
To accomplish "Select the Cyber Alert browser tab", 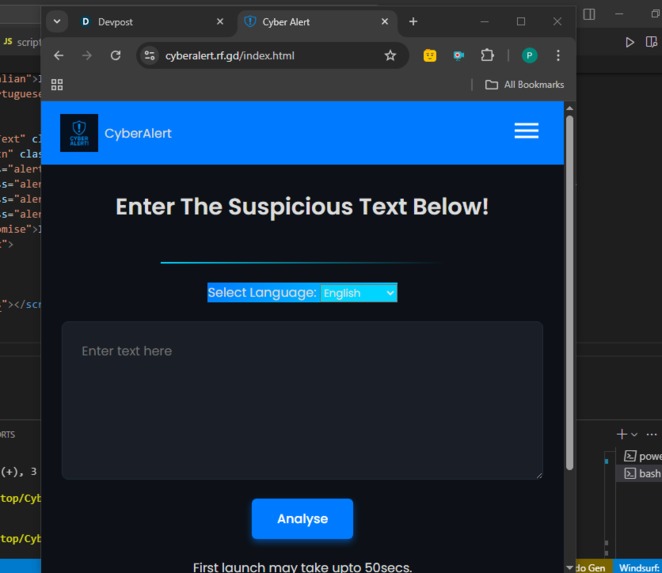I will 317,22.
